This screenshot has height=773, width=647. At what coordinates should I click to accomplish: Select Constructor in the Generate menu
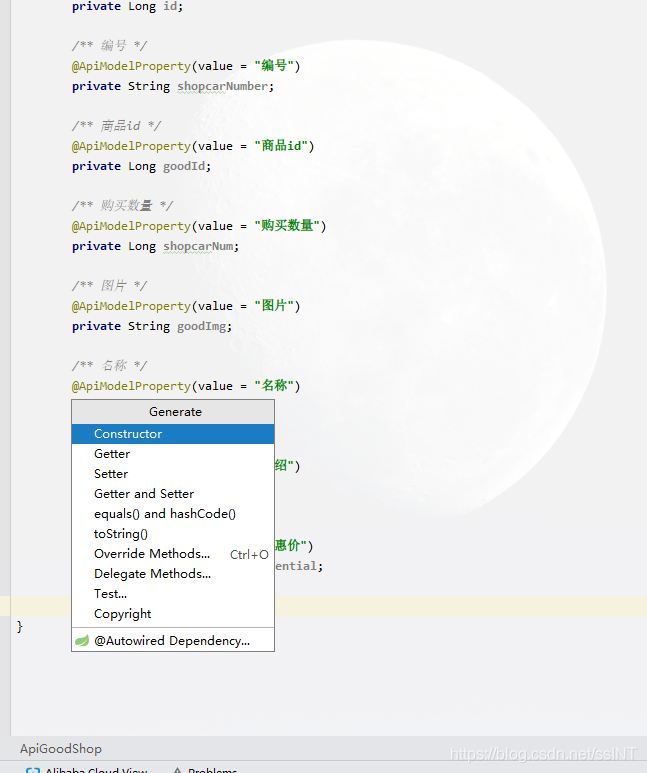coord(128,434)
